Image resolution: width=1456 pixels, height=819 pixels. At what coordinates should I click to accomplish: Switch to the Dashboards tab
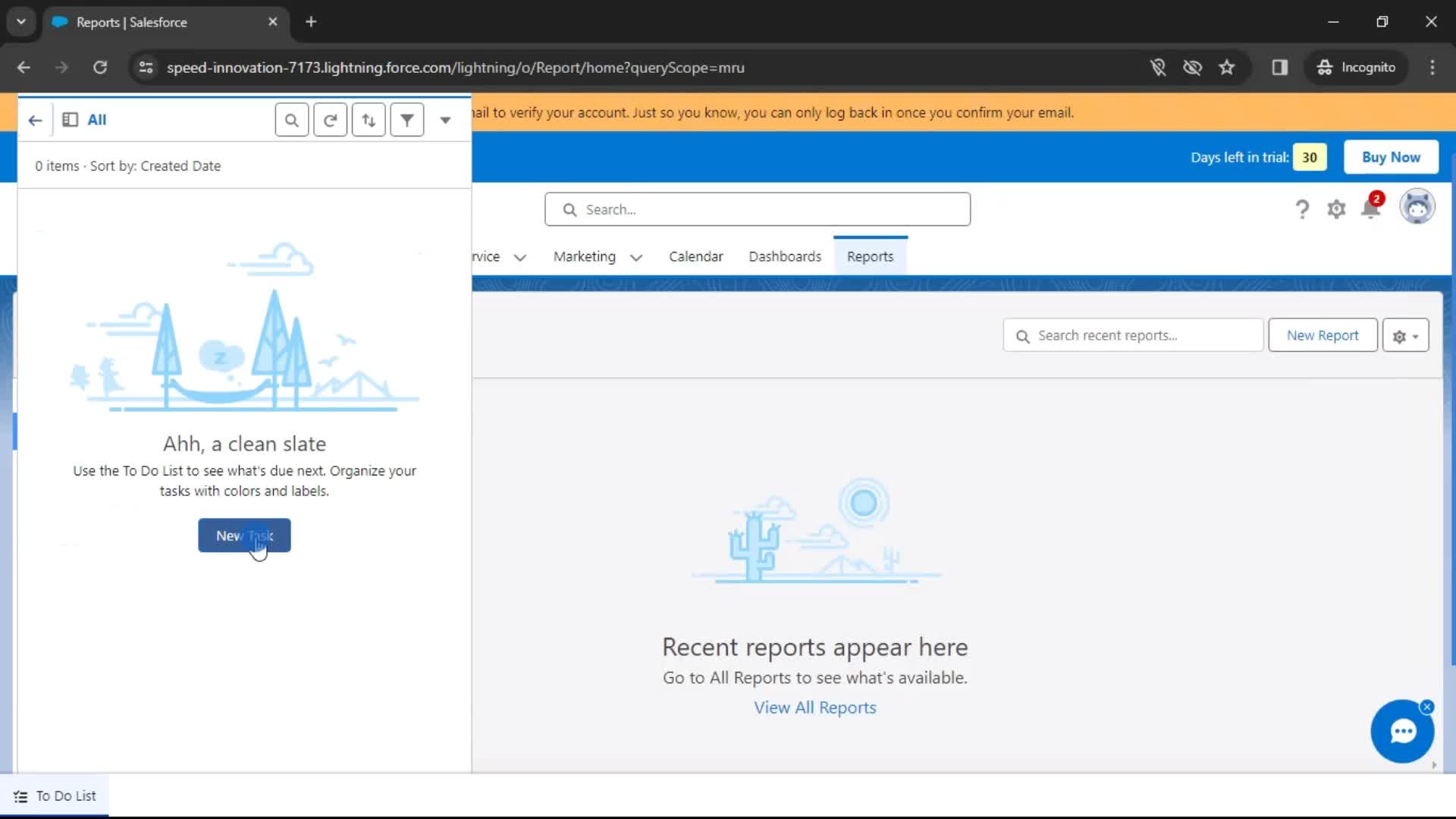coord(785,256)
